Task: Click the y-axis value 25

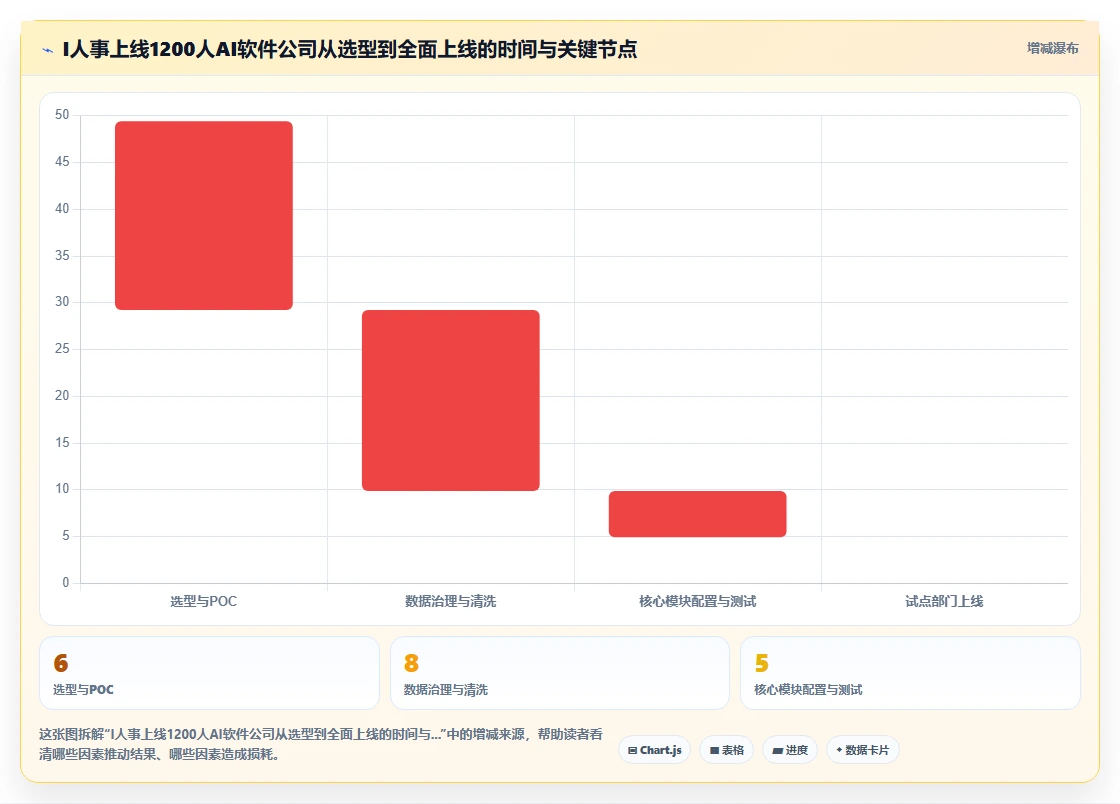Action: coord(62,349)
